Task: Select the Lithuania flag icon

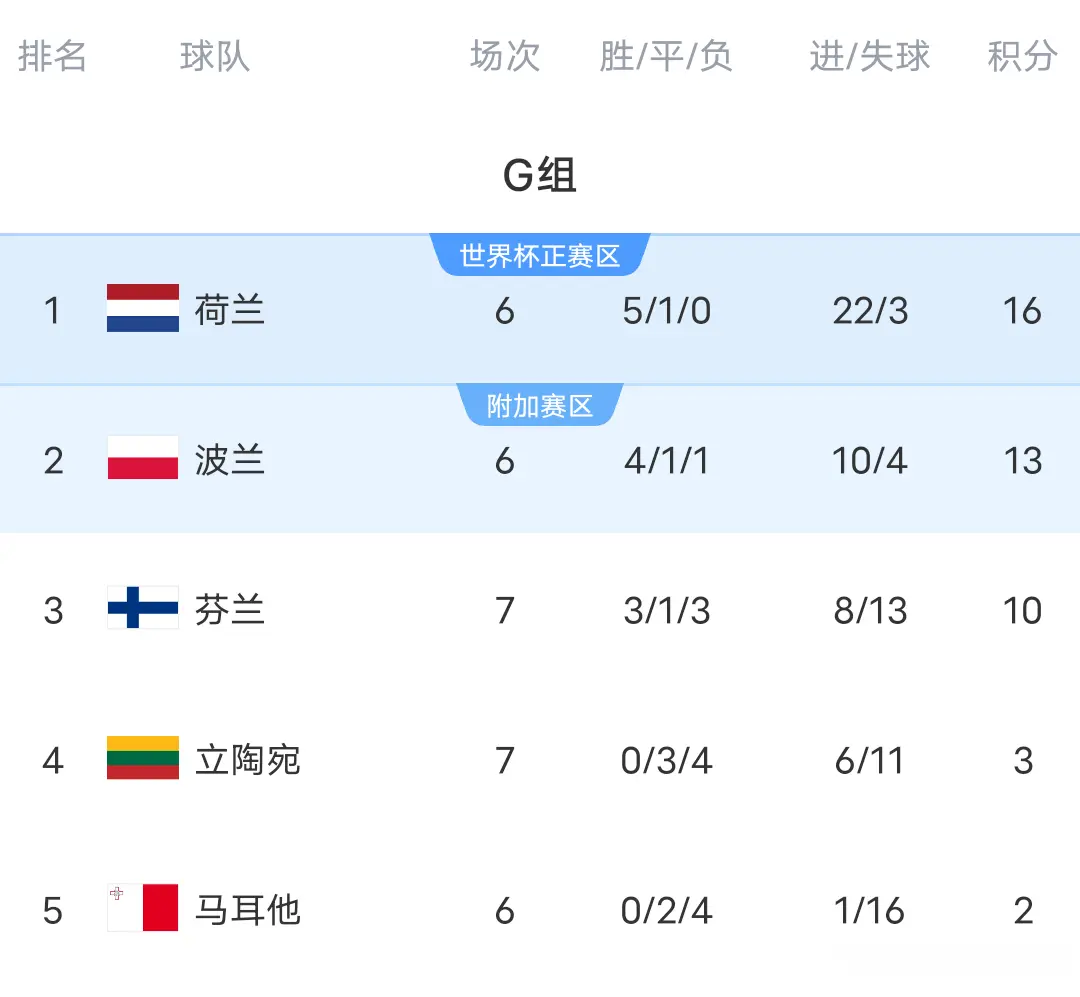Action: coord(140,760)
